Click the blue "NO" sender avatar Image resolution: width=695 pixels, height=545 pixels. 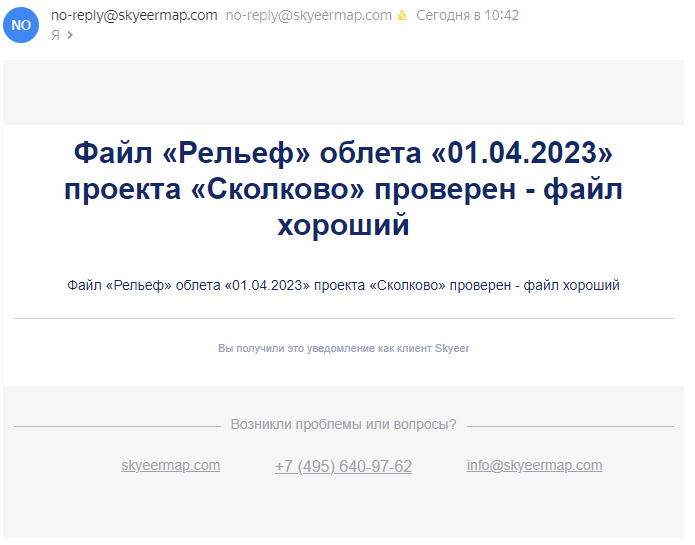[21, 25]
